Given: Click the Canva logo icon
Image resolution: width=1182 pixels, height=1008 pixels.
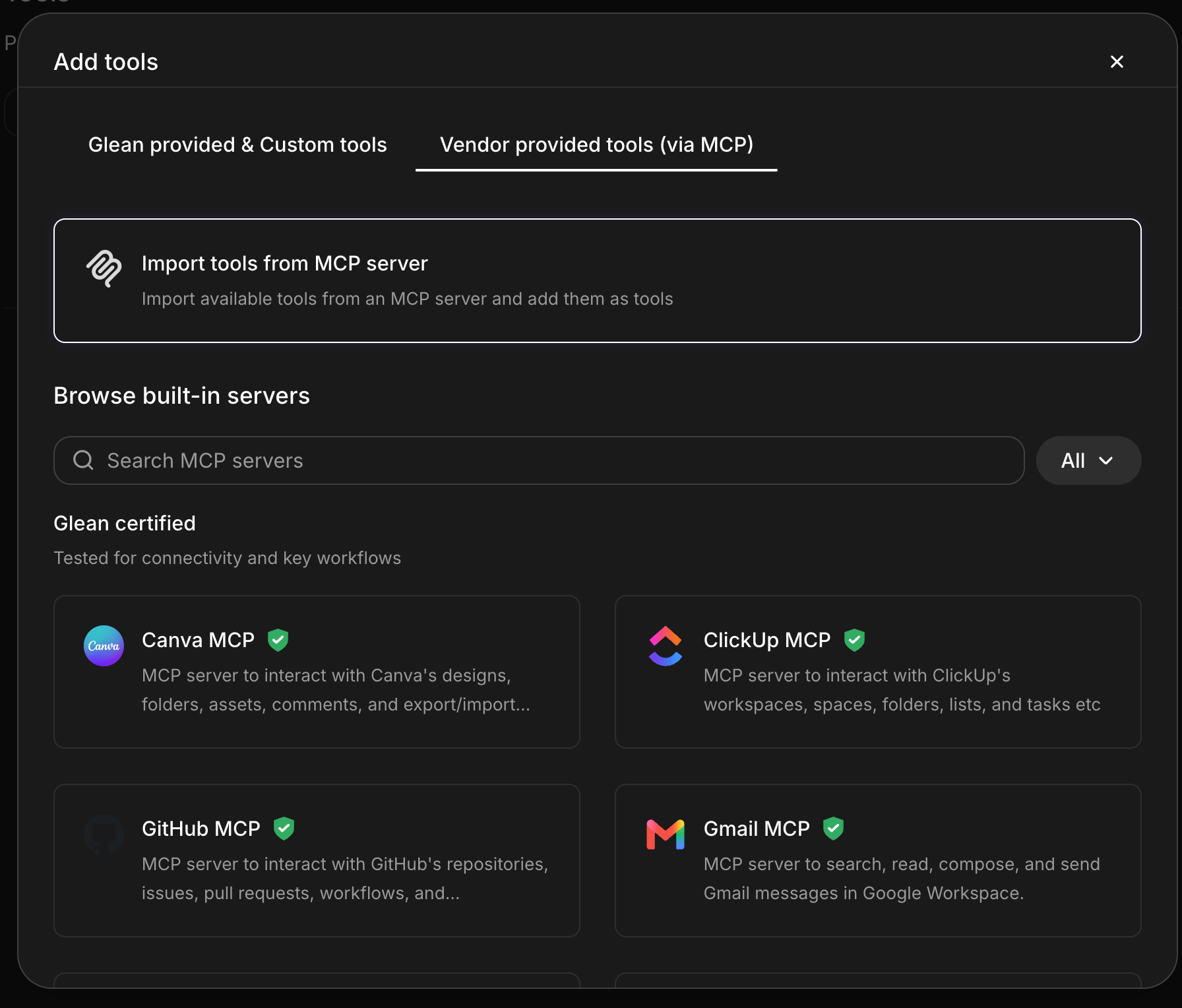Looking at the screenshot, I should [104, 646].
